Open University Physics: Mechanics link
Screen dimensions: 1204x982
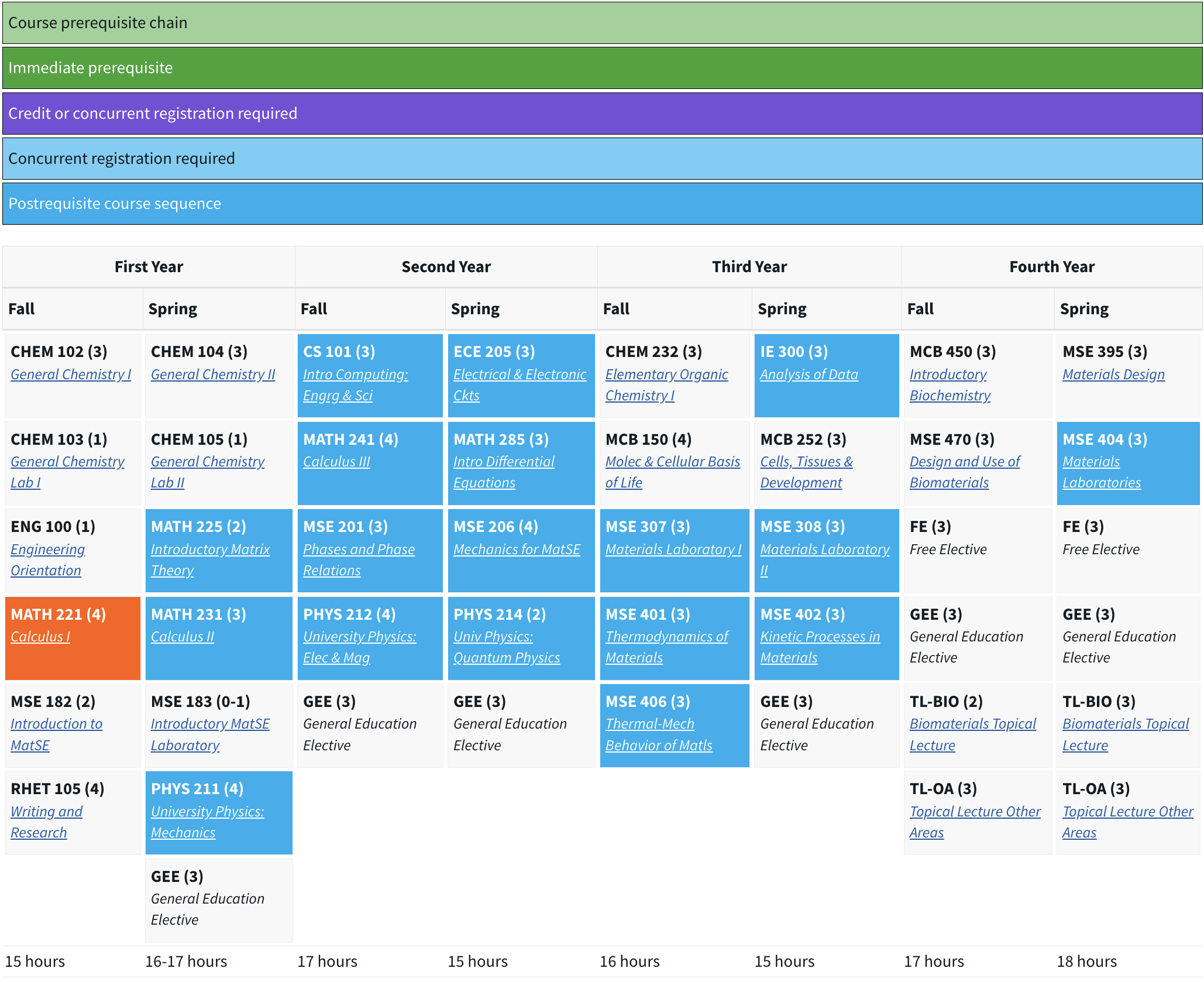(208, 822)
